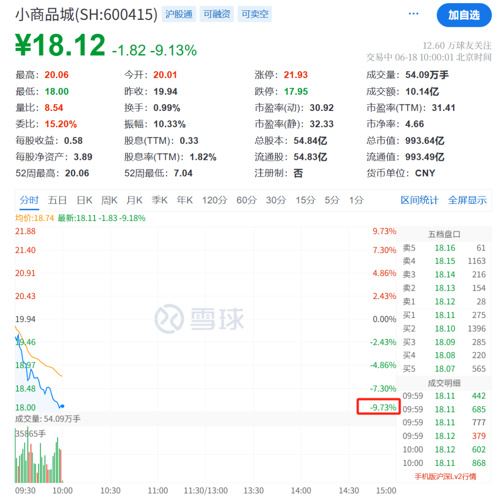Select the 30分 chart tab
This screenshot has width=500, height=502.
tap(276, 200)
